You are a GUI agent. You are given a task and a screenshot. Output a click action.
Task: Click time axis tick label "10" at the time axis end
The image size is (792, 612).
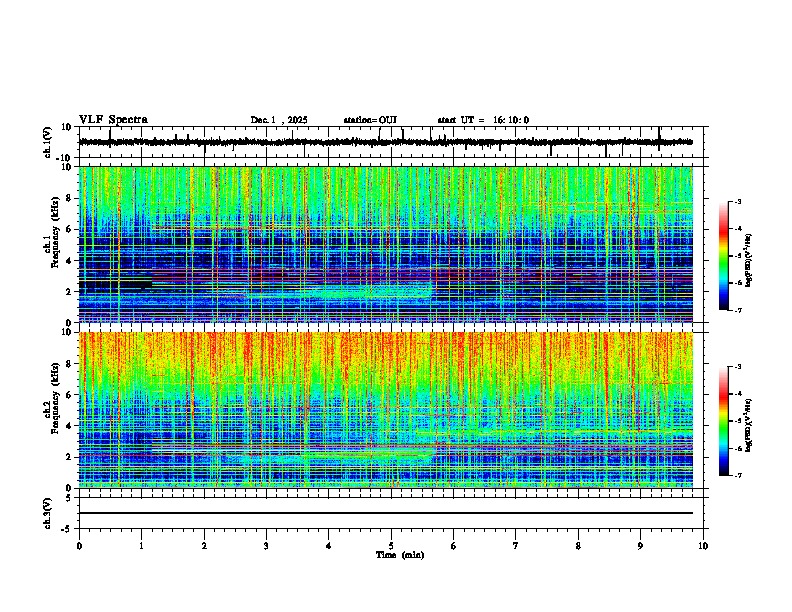click(x=703, y=546)
